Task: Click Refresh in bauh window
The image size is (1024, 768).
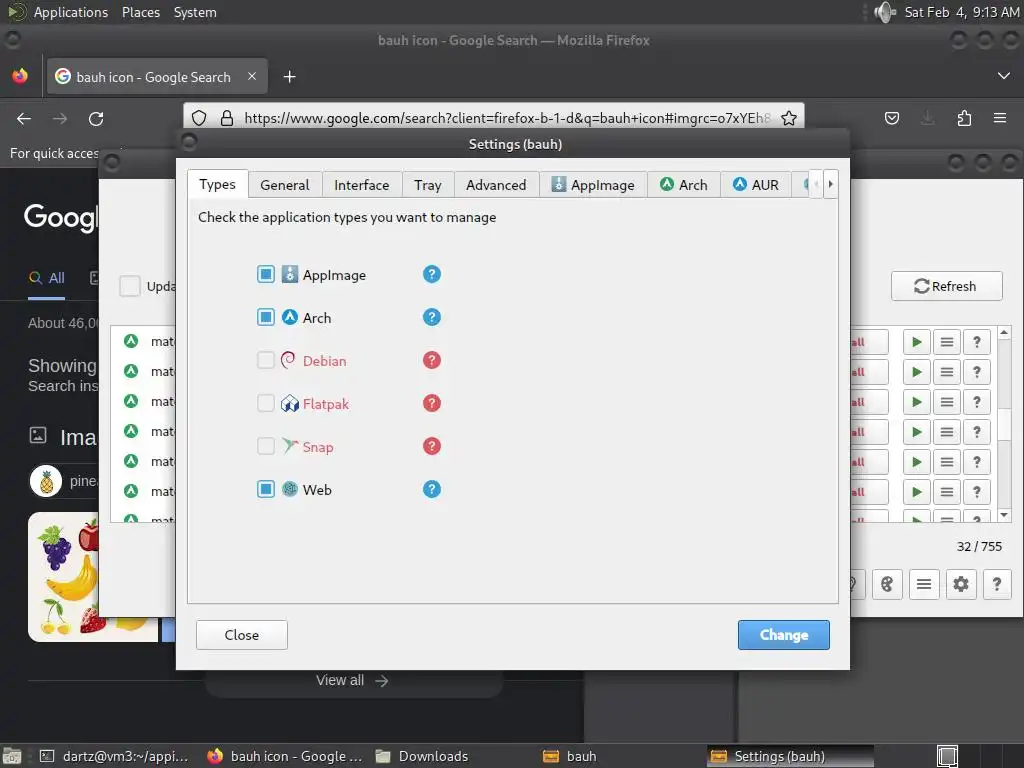Action: (946, 286)
